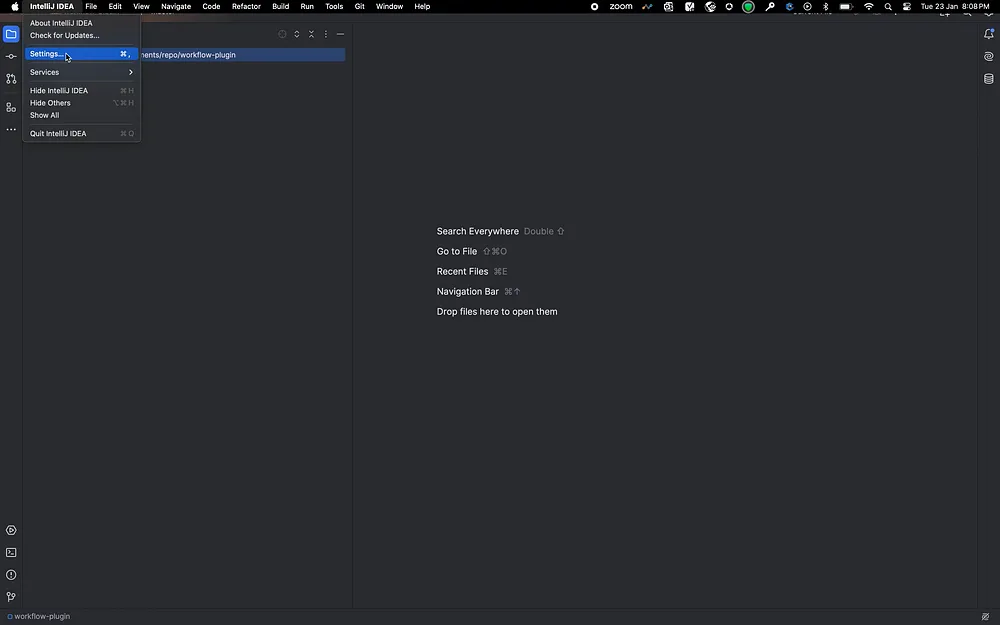Open the Git menu
This screenshot has height=625, width=1000.
360,6
